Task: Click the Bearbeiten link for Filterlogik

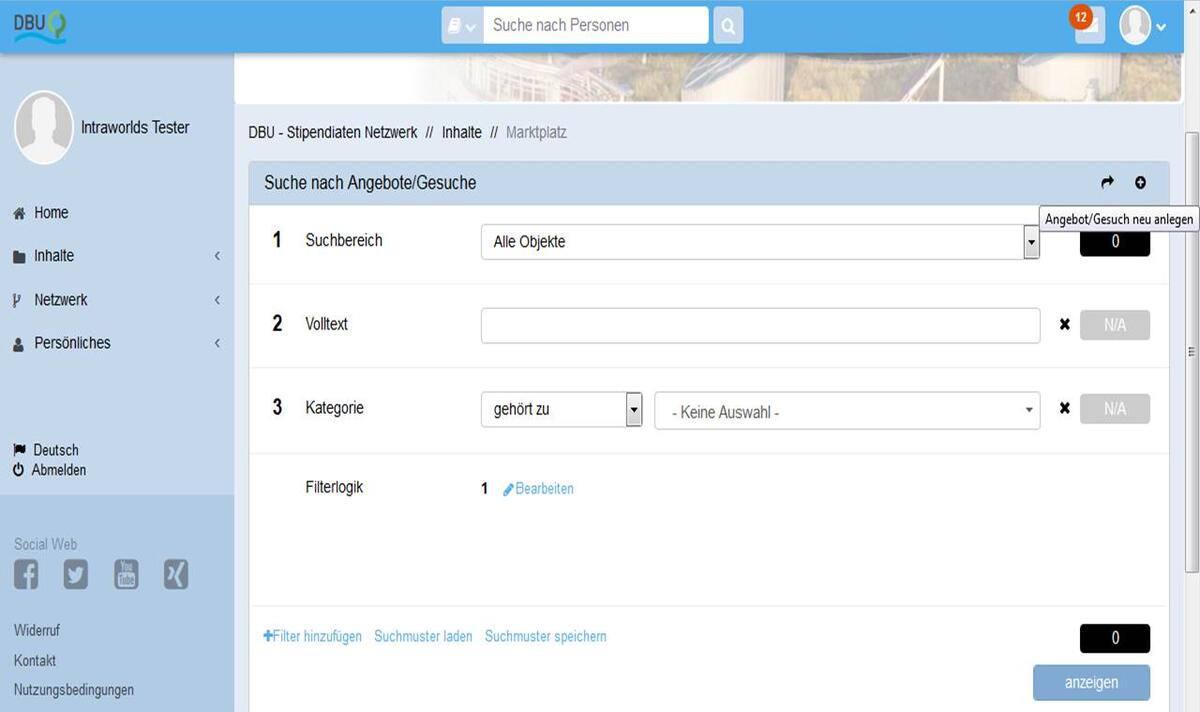Action: [x=539, y=489]
